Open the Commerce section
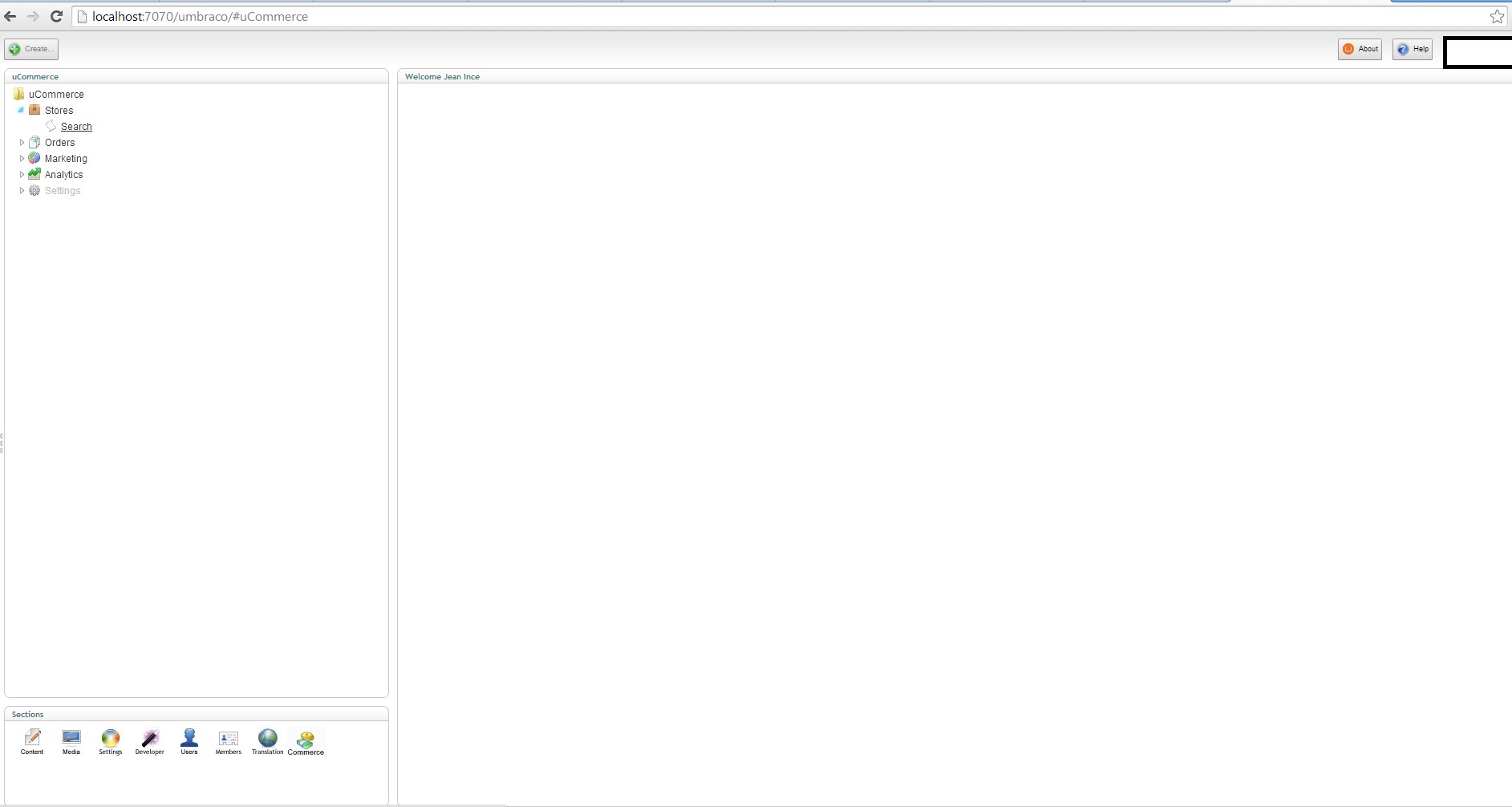This screenshot has width=1512, height=807. tap(306, 743)
